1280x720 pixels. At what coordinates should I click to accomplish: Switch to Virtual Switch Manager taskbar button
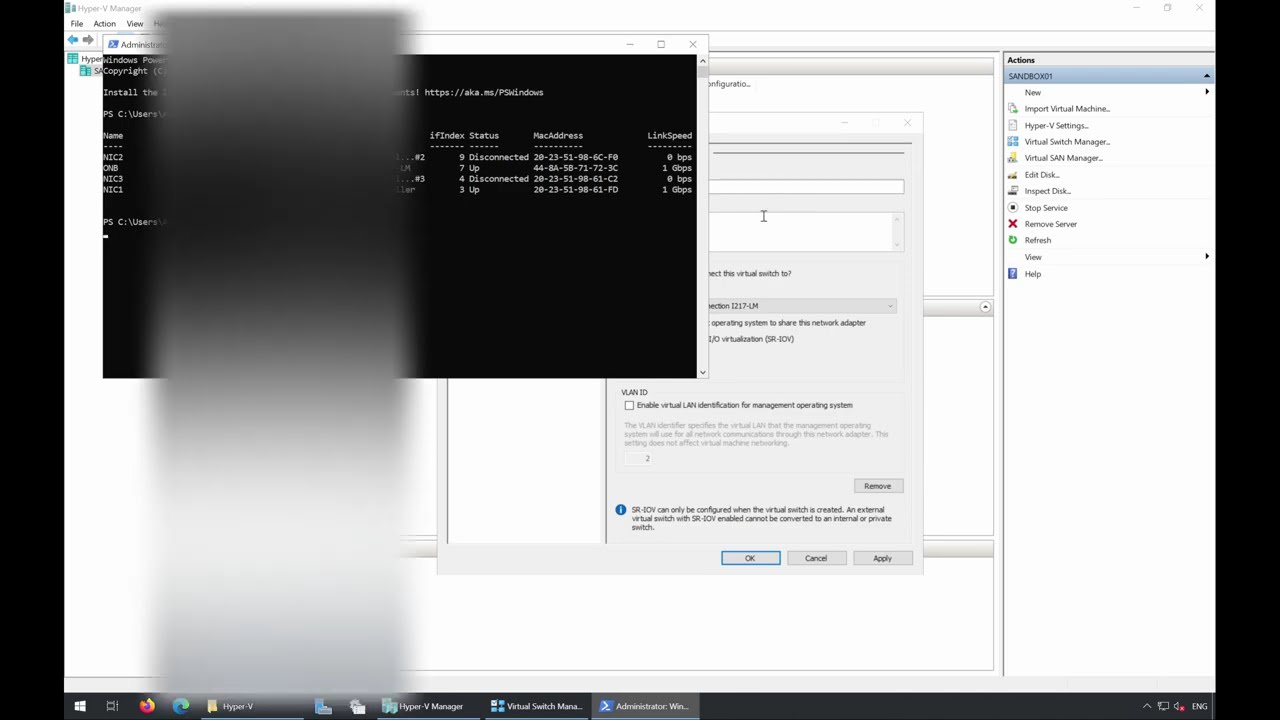(x=536, y=706)
